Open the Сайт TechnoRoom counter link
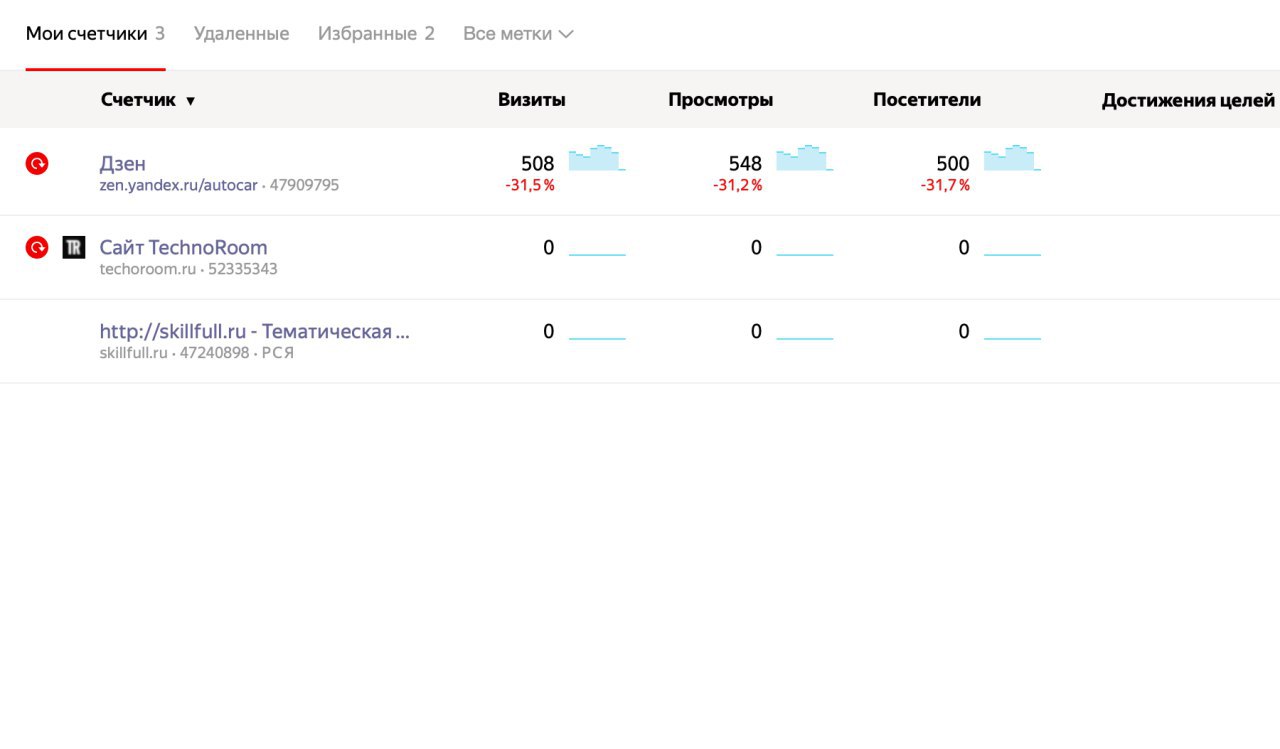This screenshot has width=1280, height=749. (x=184, y=248)
